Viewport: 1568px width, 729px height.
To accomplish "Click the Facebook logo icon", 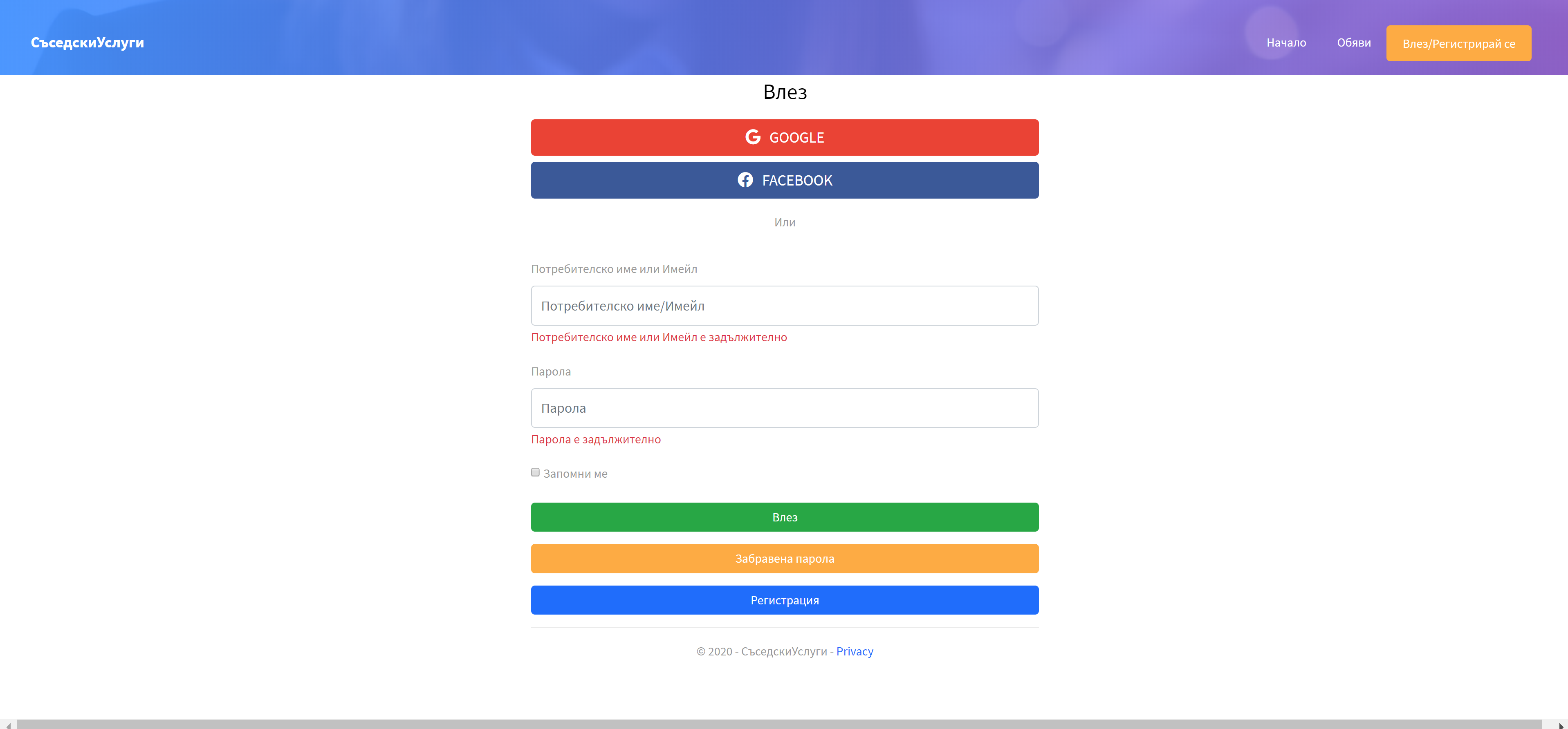I will pyautogui.click(x=745, y=180).
